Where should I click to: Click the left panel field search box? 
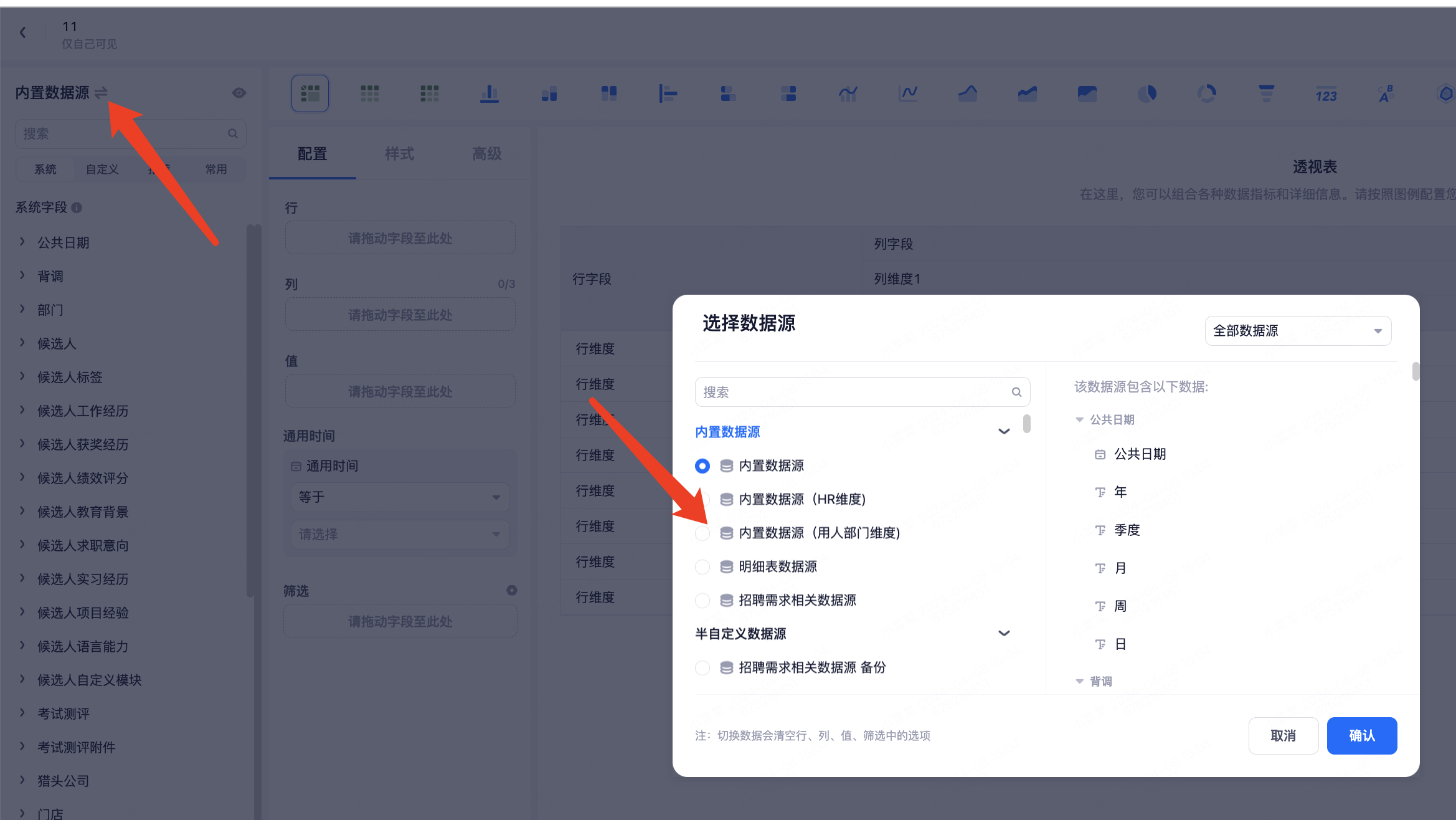pyautogui.click(x=131, y=134)
